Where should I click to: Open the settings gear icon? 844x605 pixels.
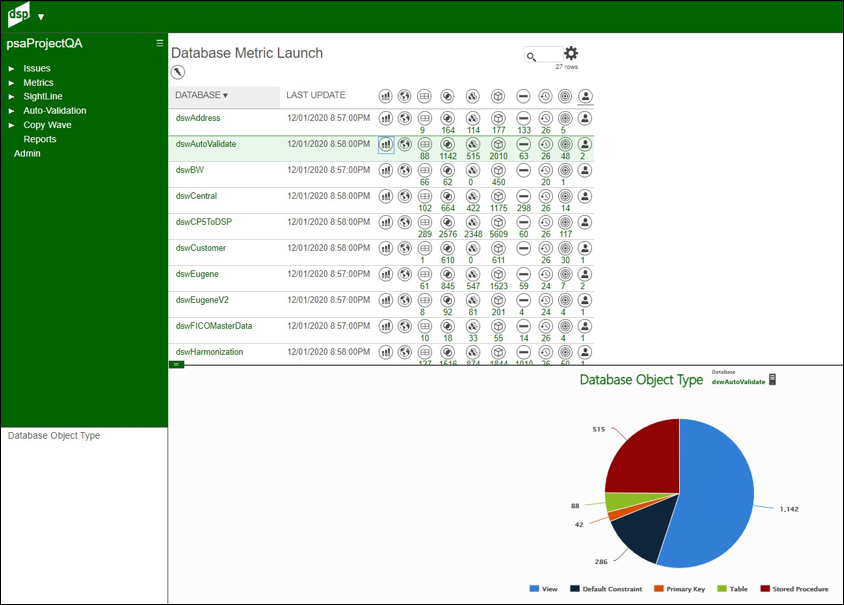(x=571, y=53)
